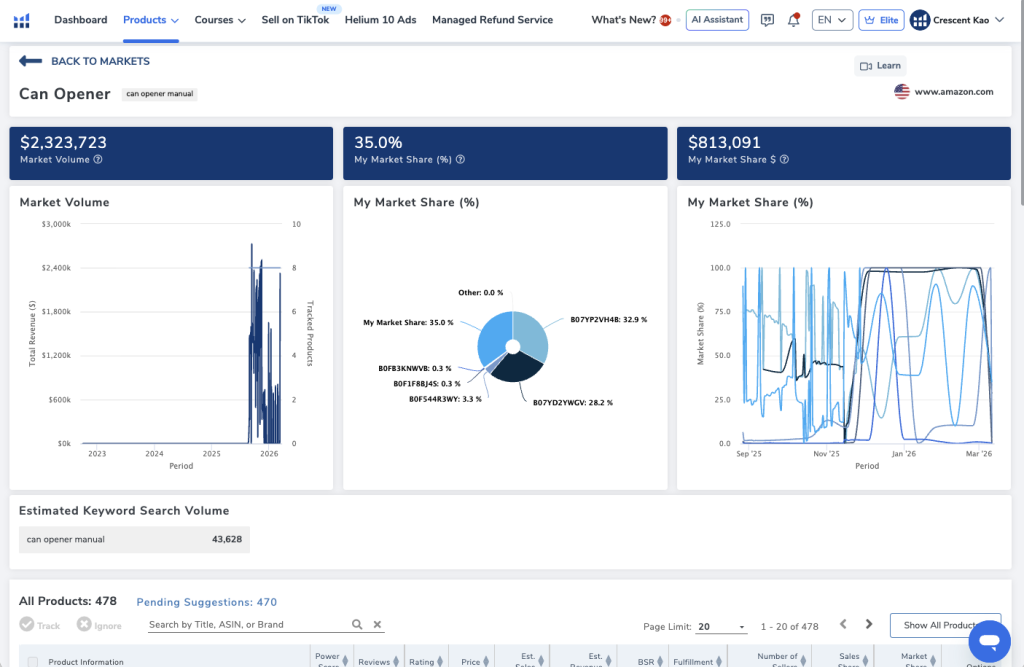Go to the Dashboard tab

pos(81,20)
